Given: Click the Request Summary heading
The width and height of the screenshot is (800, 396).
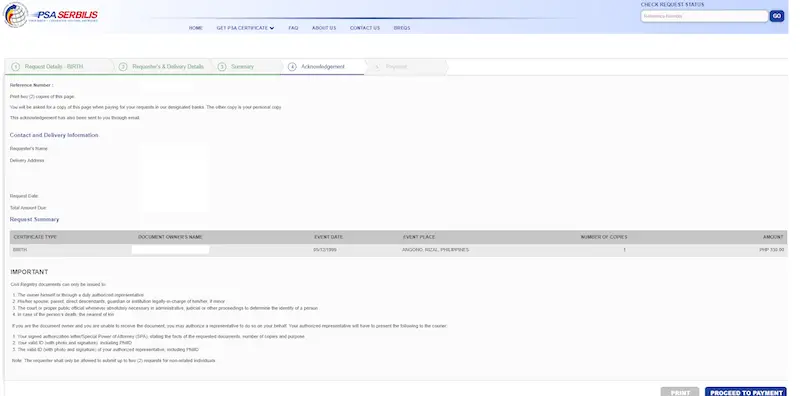Looking at the screenshot, I should click(35, 219).
